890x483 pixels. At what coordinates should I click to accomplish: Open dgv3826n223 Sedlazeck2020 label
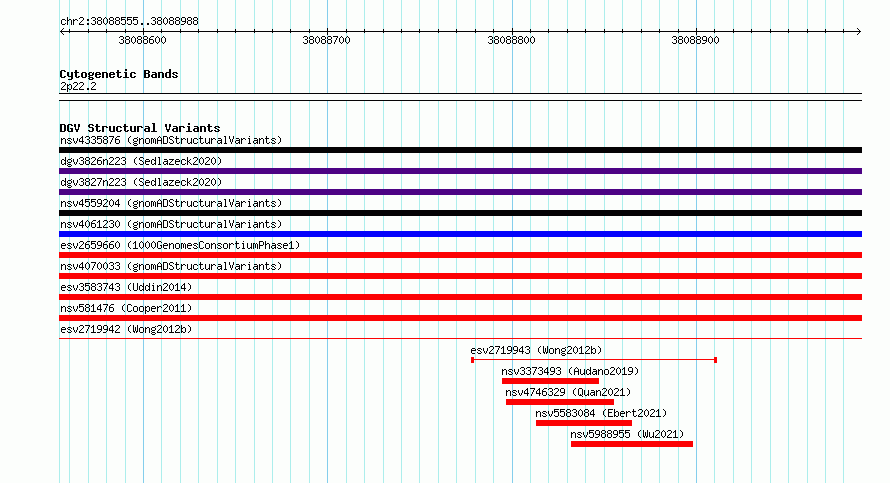(141, 161)
